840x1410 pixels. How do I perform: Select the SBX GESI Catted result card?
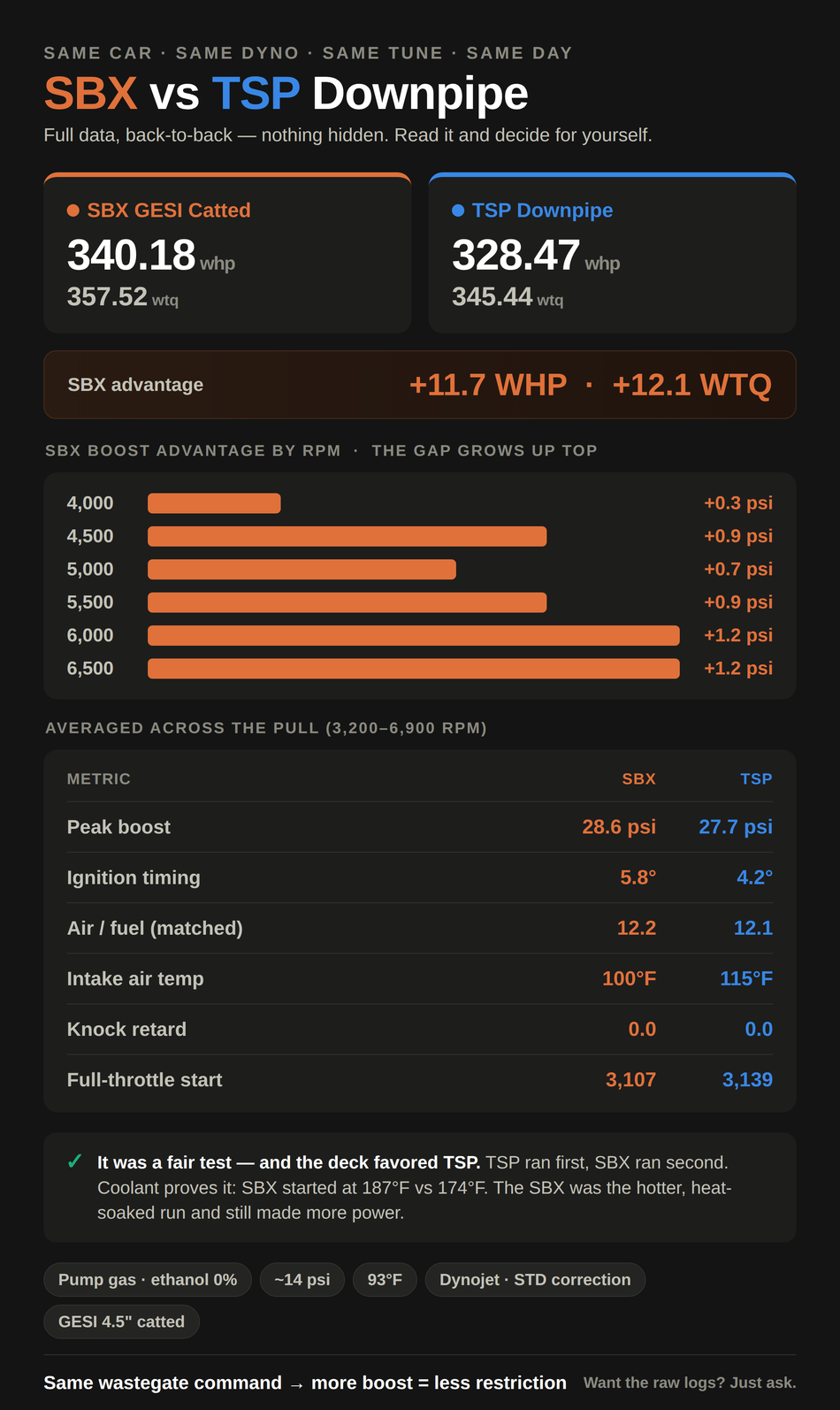click(227, 253)
